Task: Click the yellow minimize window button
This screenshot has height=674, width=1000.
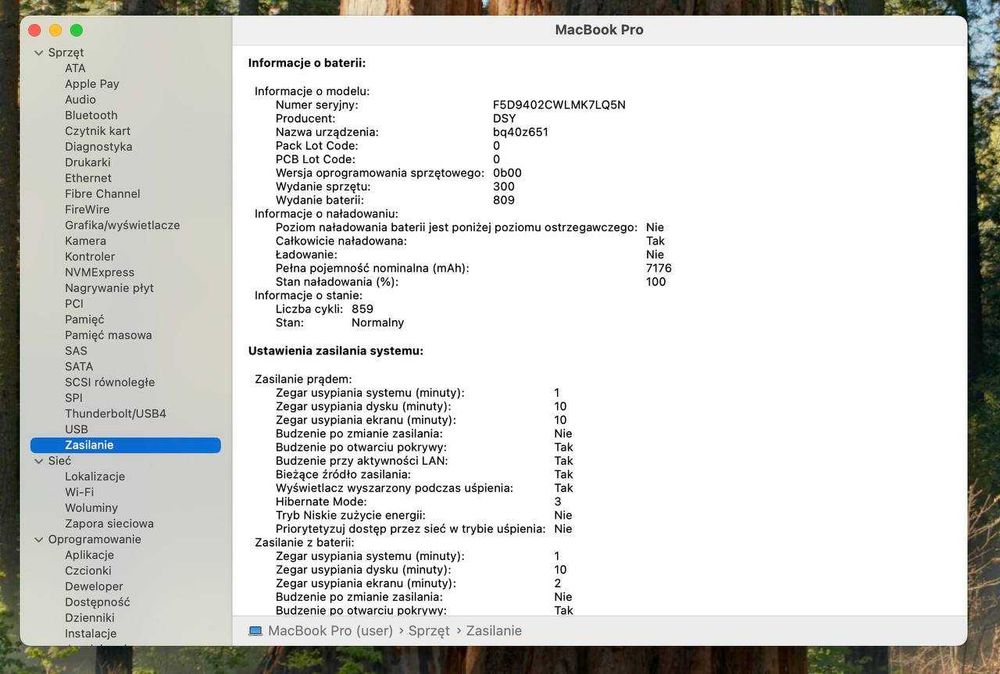Action: pos(55,31)
